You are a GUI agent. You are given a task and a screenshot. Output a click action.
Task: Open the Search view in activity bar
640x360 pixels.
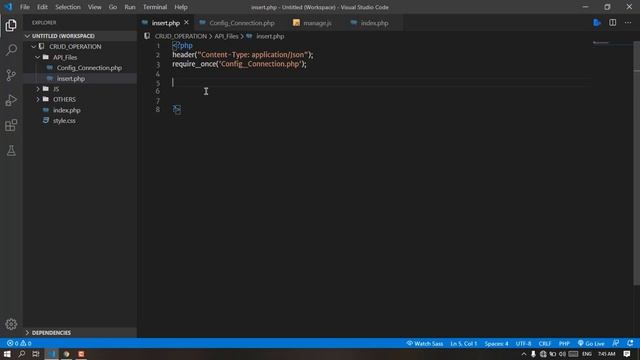(11, 50)
